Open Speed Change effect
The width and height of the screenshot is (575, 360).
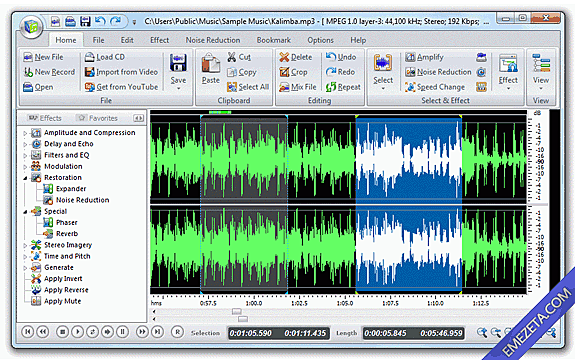click(435, 87)
